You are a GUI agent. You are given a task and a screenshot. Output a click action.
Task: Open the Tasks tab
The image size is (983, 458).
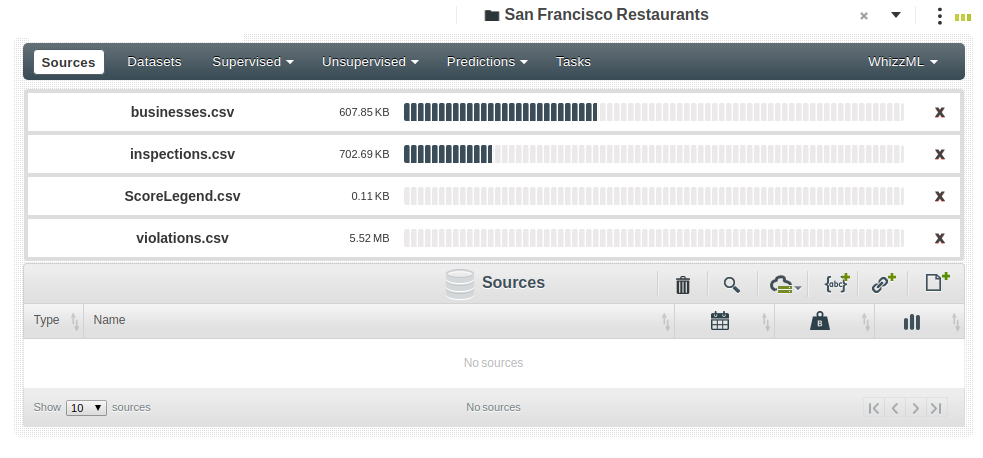click(573, 62)
